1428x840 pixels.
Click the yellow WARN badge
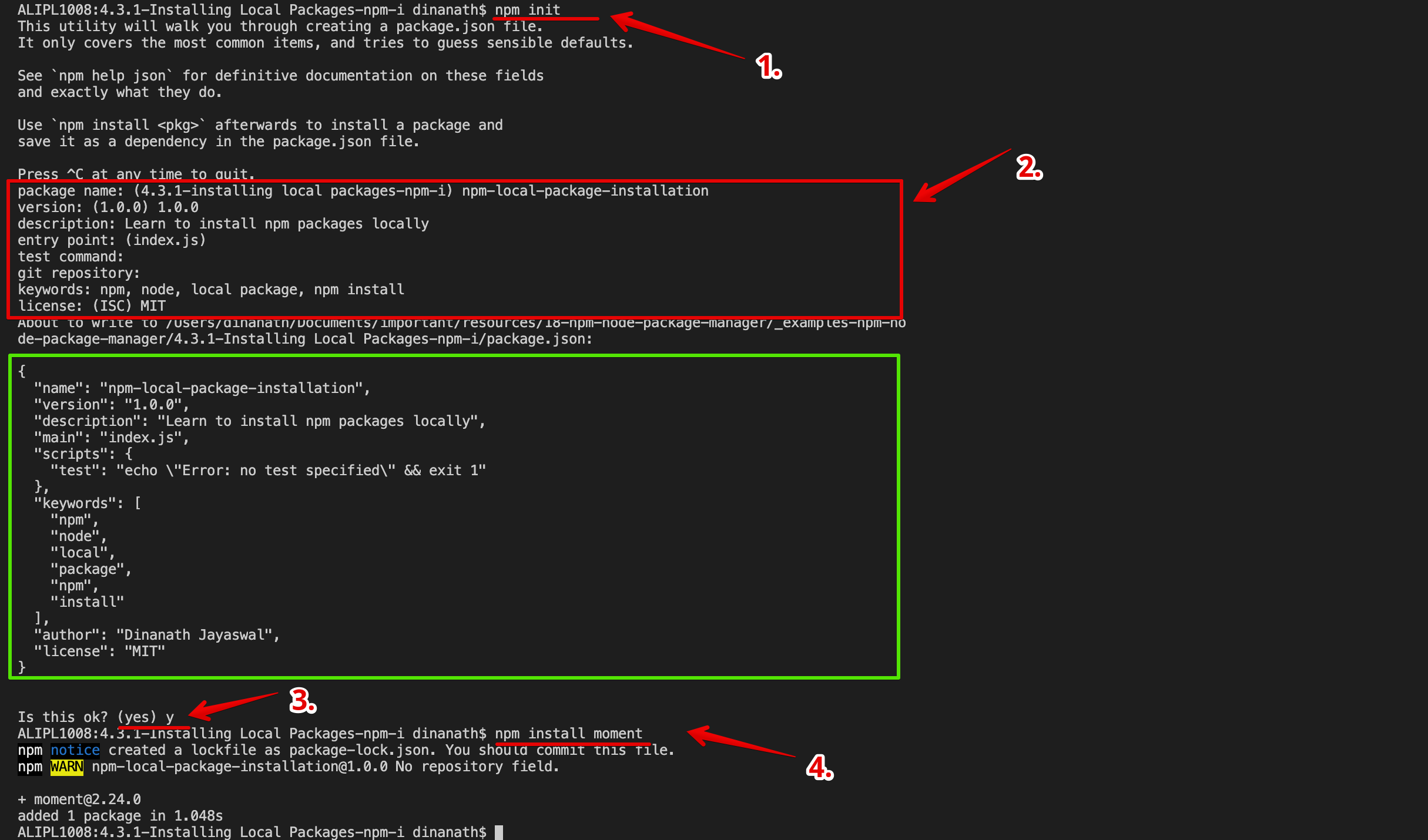click(66, 767)
